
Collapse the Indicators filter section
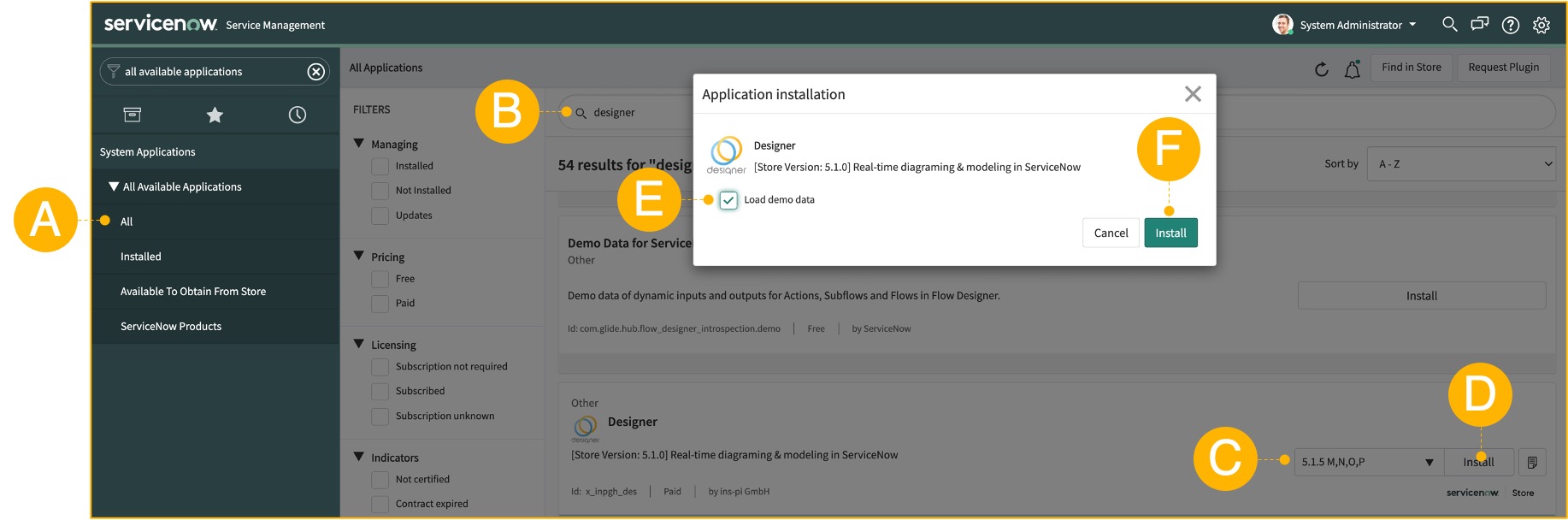pos(359,457)
